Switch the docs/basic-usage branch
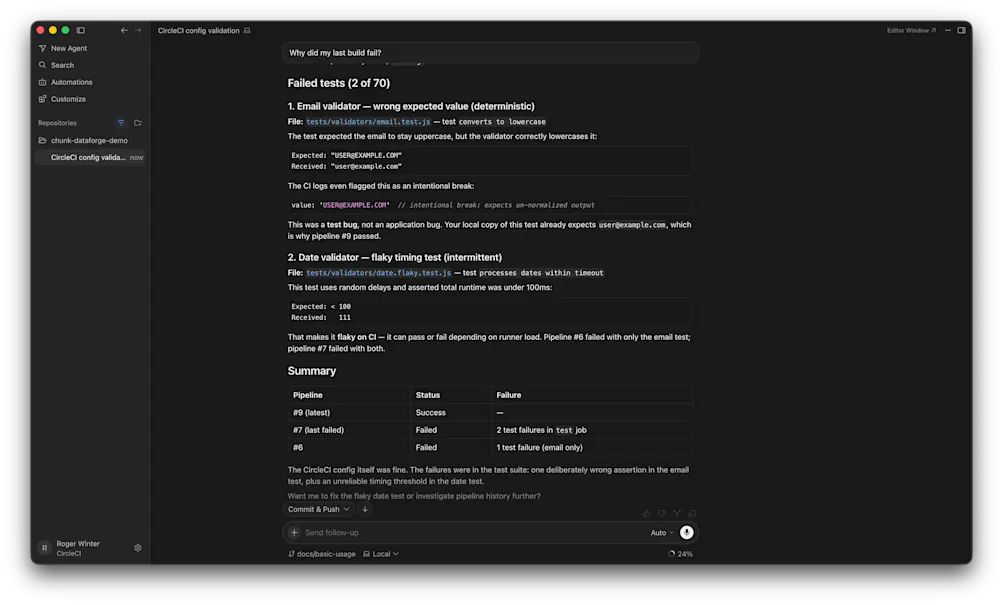This screenshot has width=1003, height=605. (322, 554)
